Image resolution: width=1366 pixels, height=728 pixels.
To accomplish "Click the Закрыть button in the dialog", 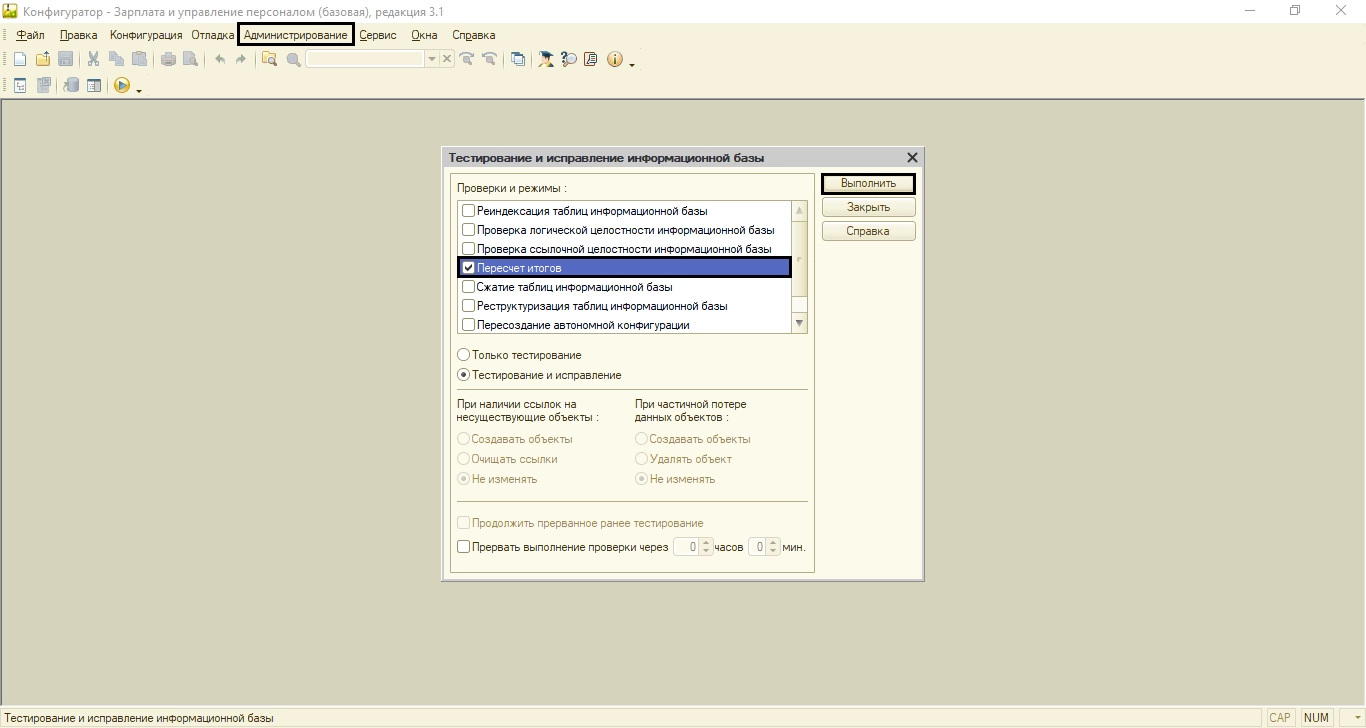I will [x=868, y=207].
